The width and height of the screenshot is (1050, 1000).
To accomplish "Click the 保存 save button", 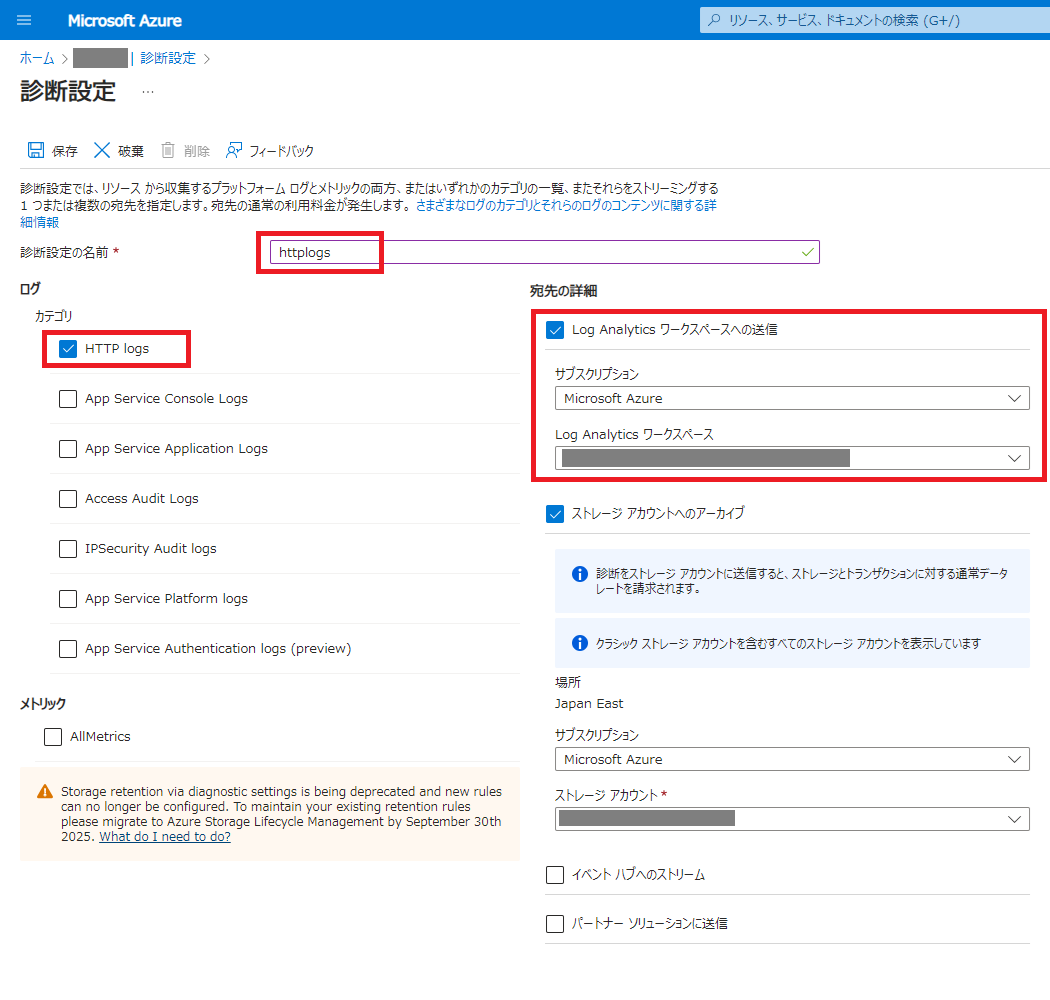I will coord(52,151).
